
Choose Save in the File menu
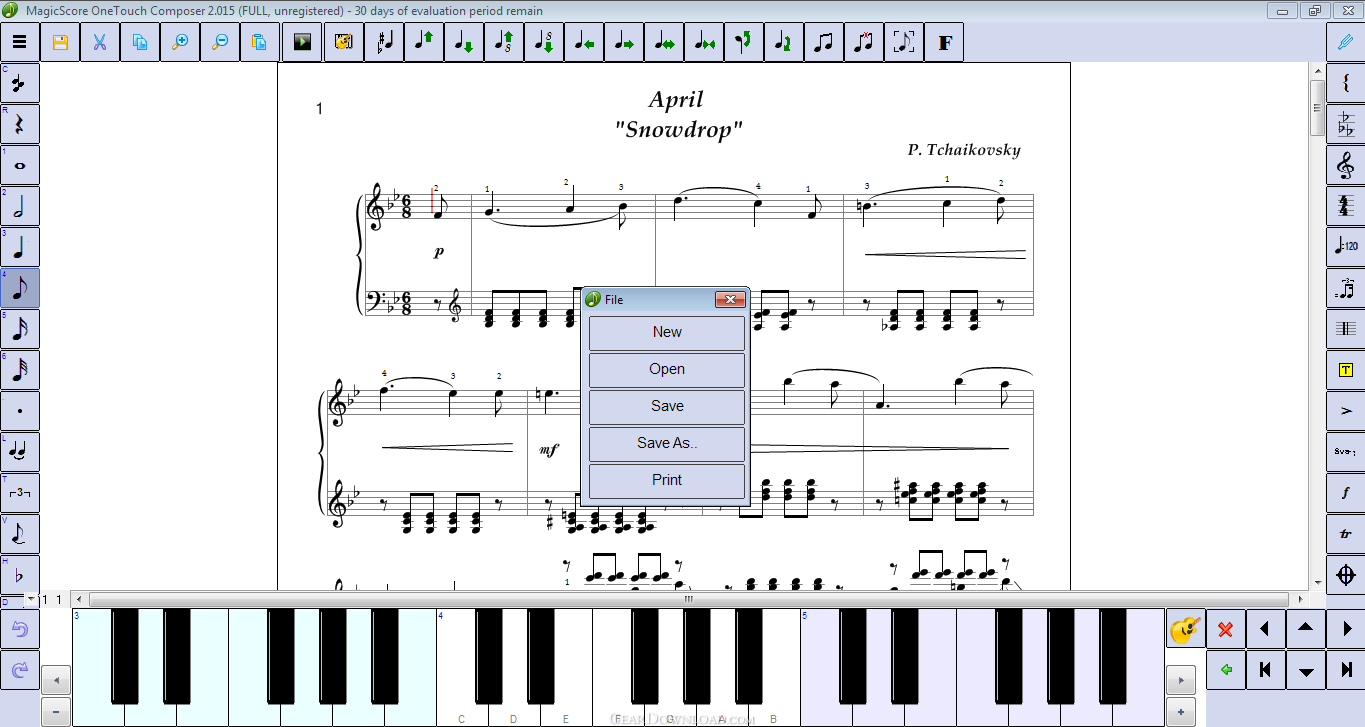point(667,407)
